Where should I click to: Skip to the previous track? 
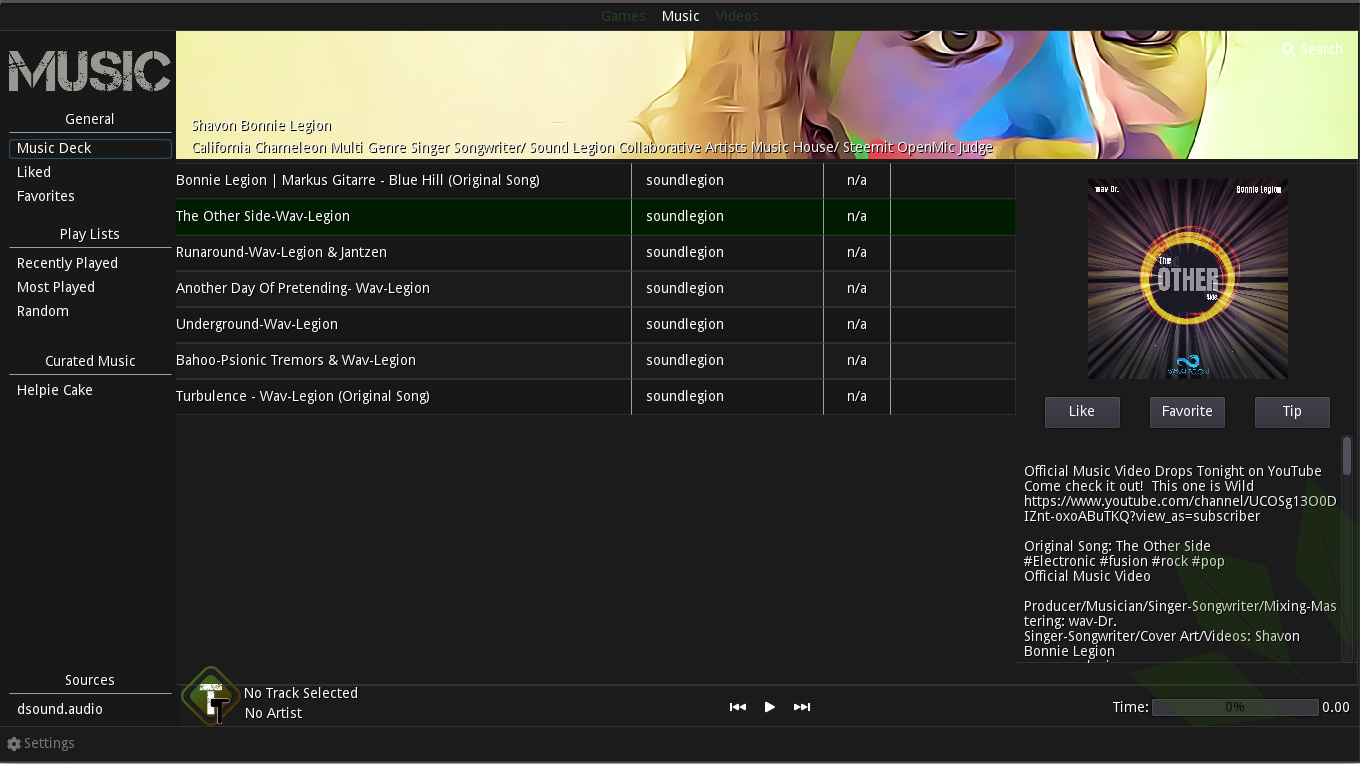click(x=738, y=707)
